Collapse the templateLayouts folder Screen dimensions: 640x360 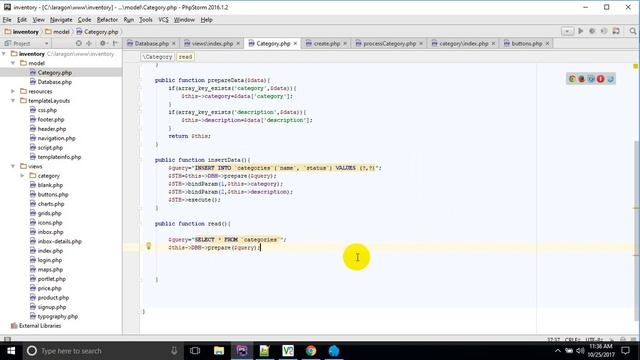coord(13,100)
